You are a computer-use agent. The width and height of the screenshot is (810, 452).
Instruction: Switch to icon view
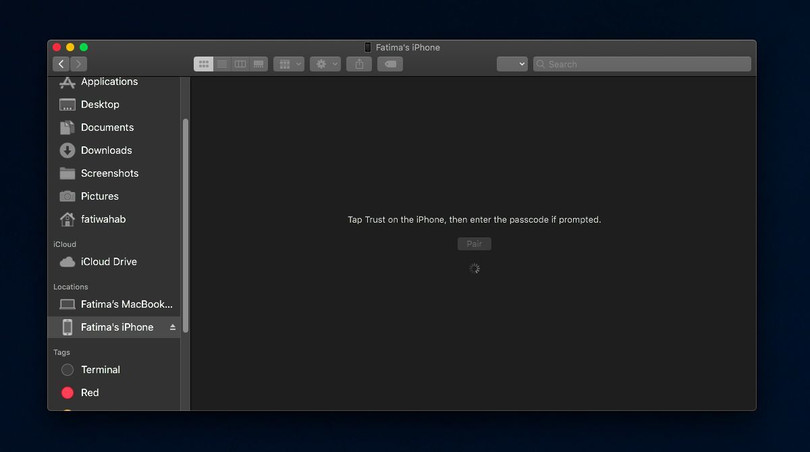tap(204, 64)
